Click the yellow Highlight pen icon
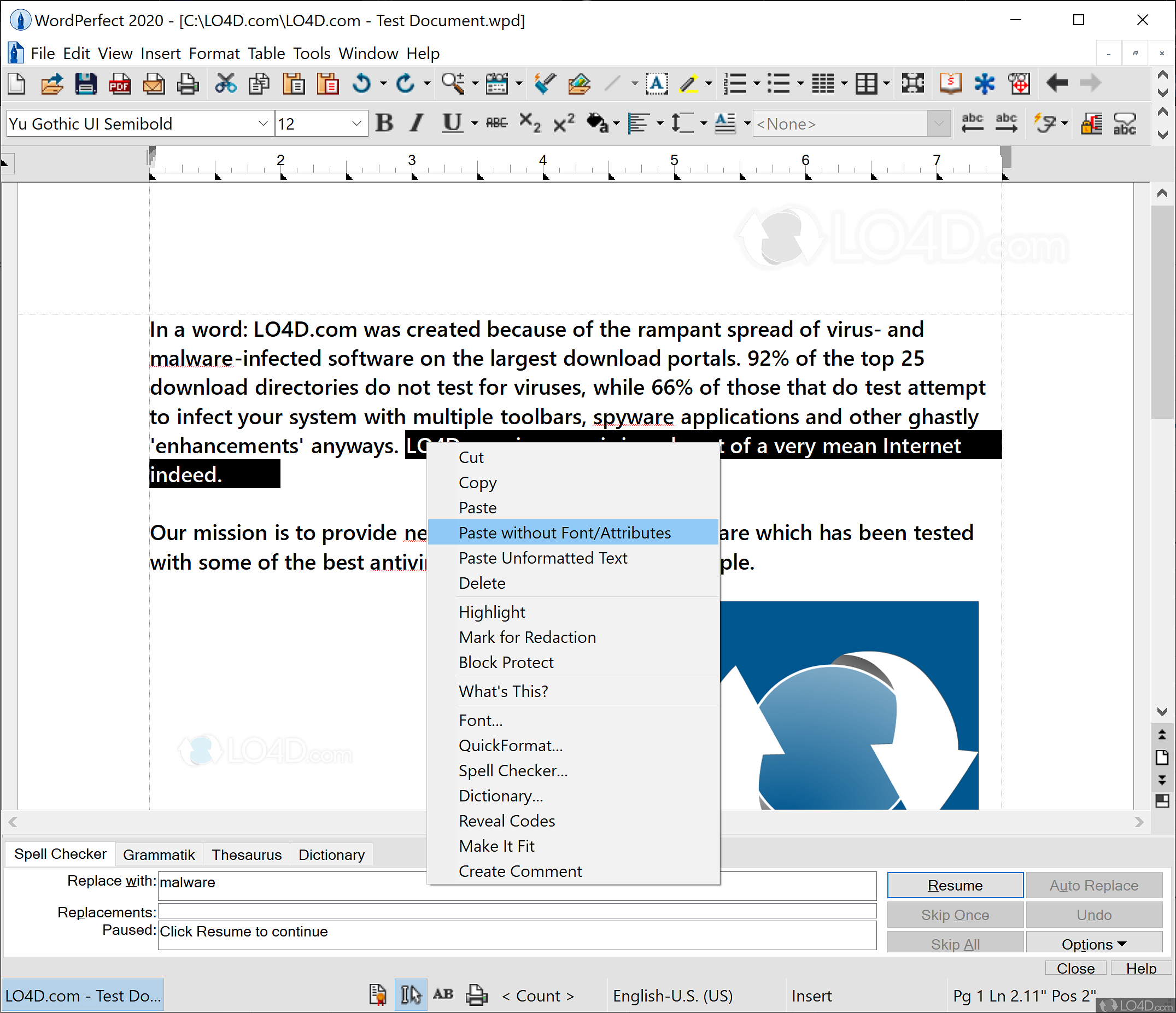The height and width of the screenshot is (1013, 1176). point(688,84)
